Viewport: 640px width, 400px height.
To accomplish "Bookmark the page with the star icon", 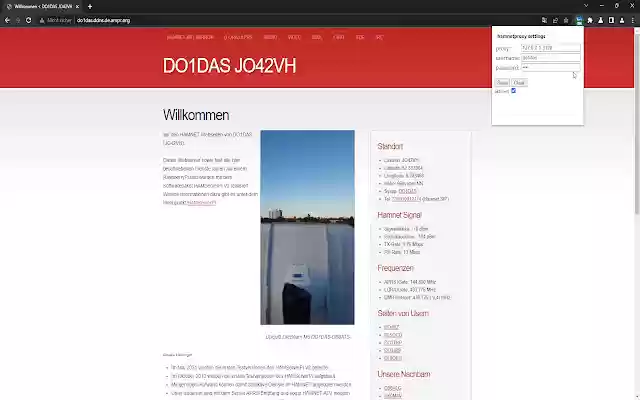I will [566, 20].
